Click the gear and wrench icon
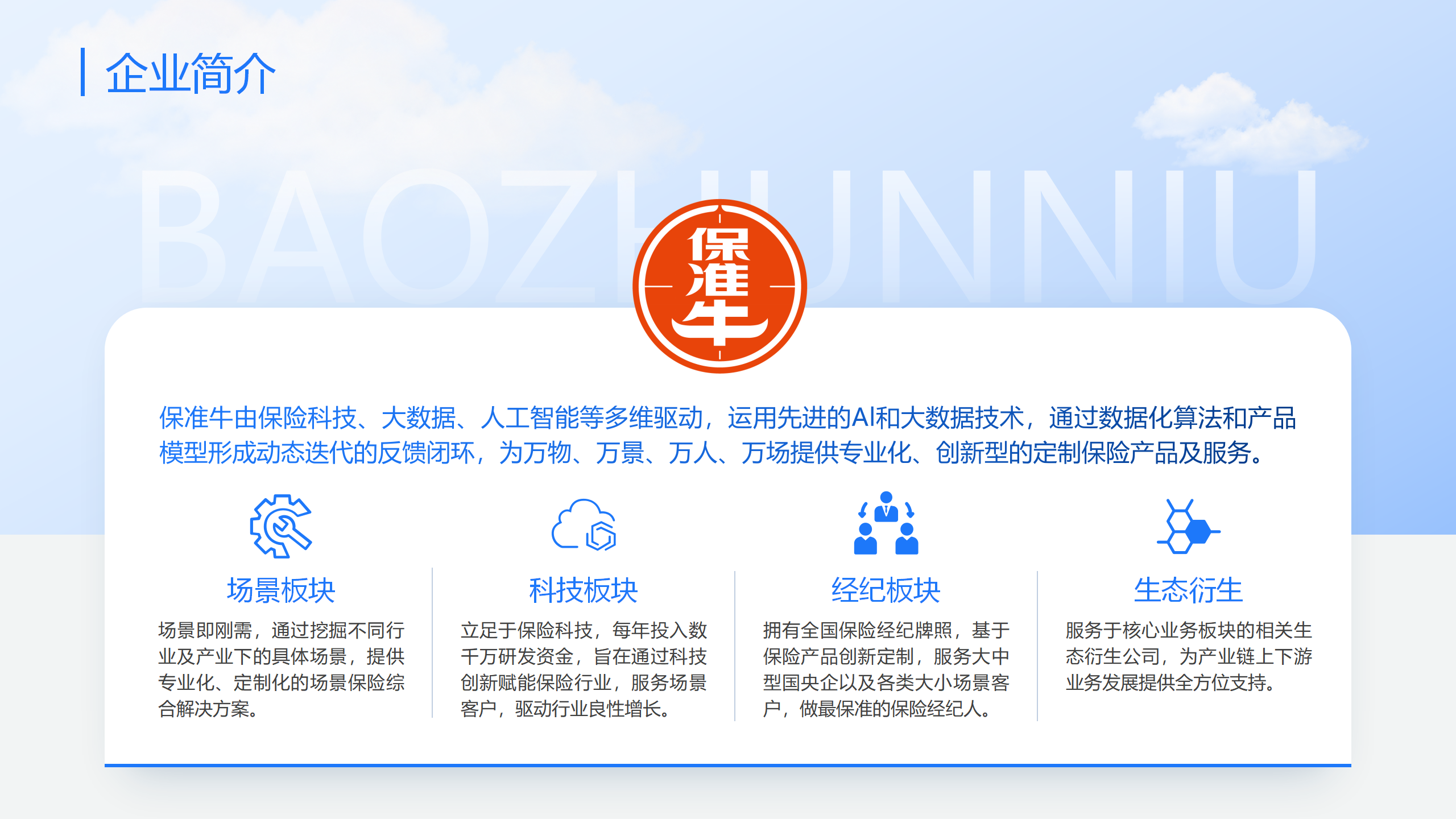 280,526
